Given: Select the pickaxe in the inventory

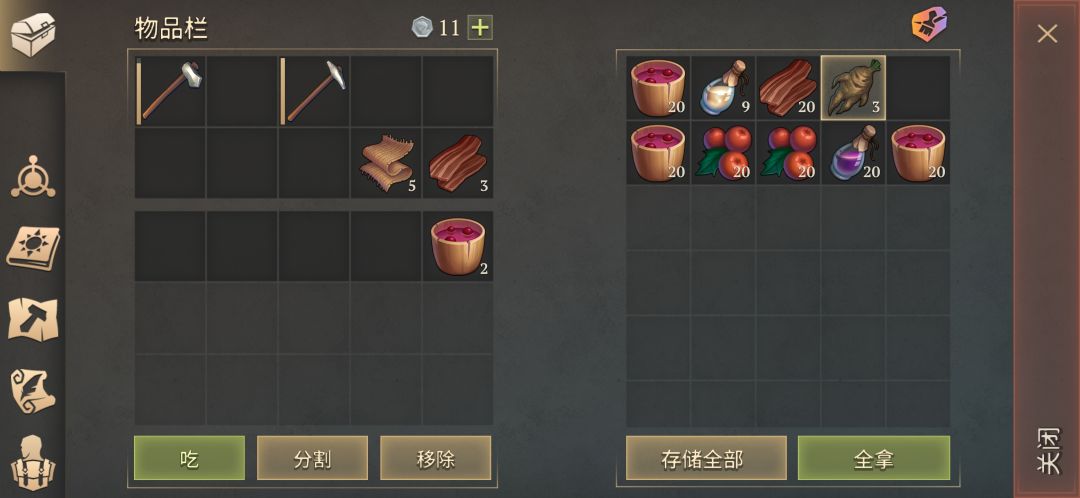Looking at the screenshot, I should pyautogui.click(x=313, y=91).
